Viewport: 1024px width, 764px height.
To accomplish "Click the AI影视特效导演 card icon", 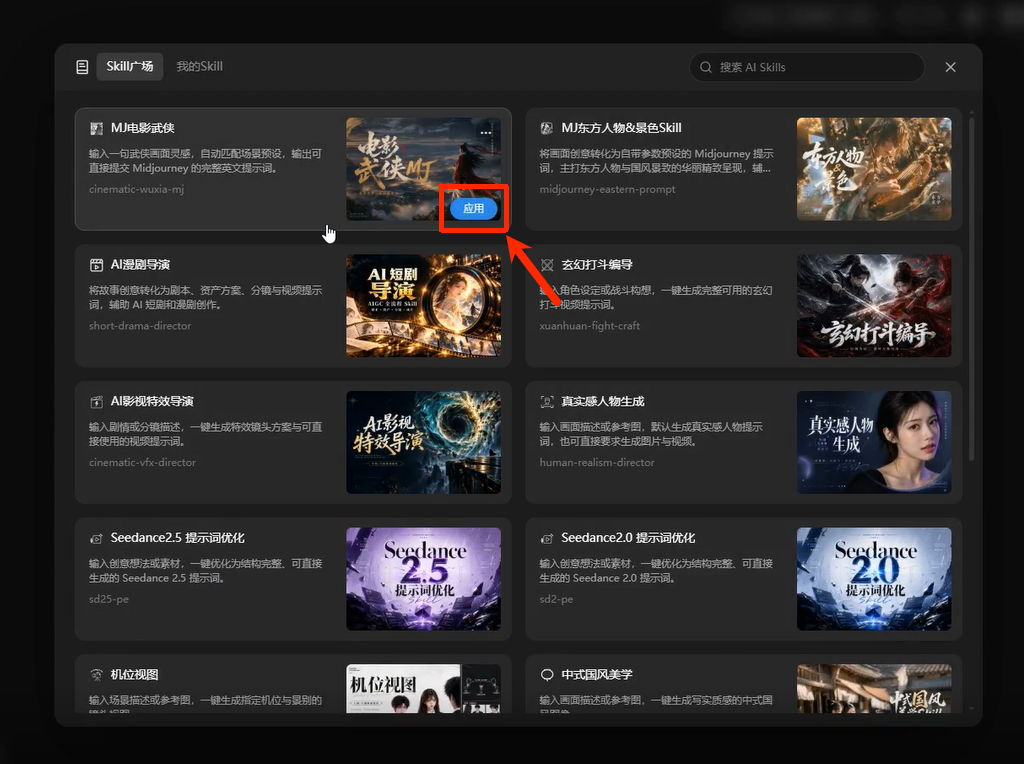I will tap(97, 402).
